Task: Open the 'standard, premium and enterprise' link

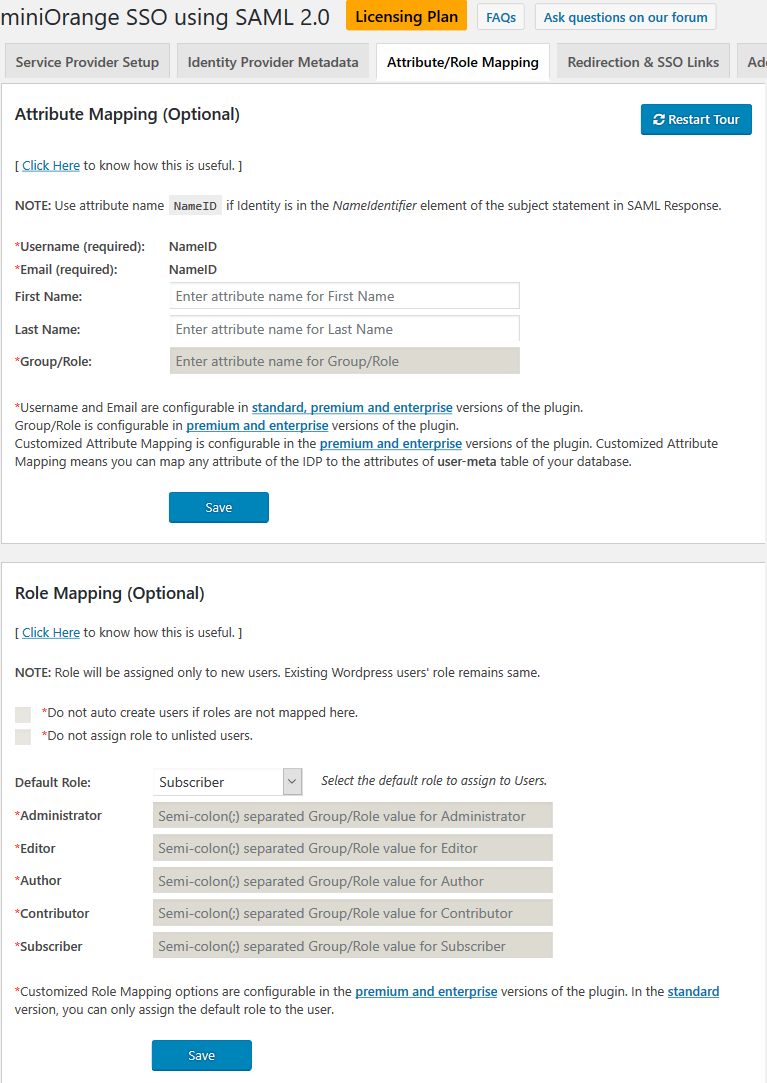Action: [x=351, y=407]
